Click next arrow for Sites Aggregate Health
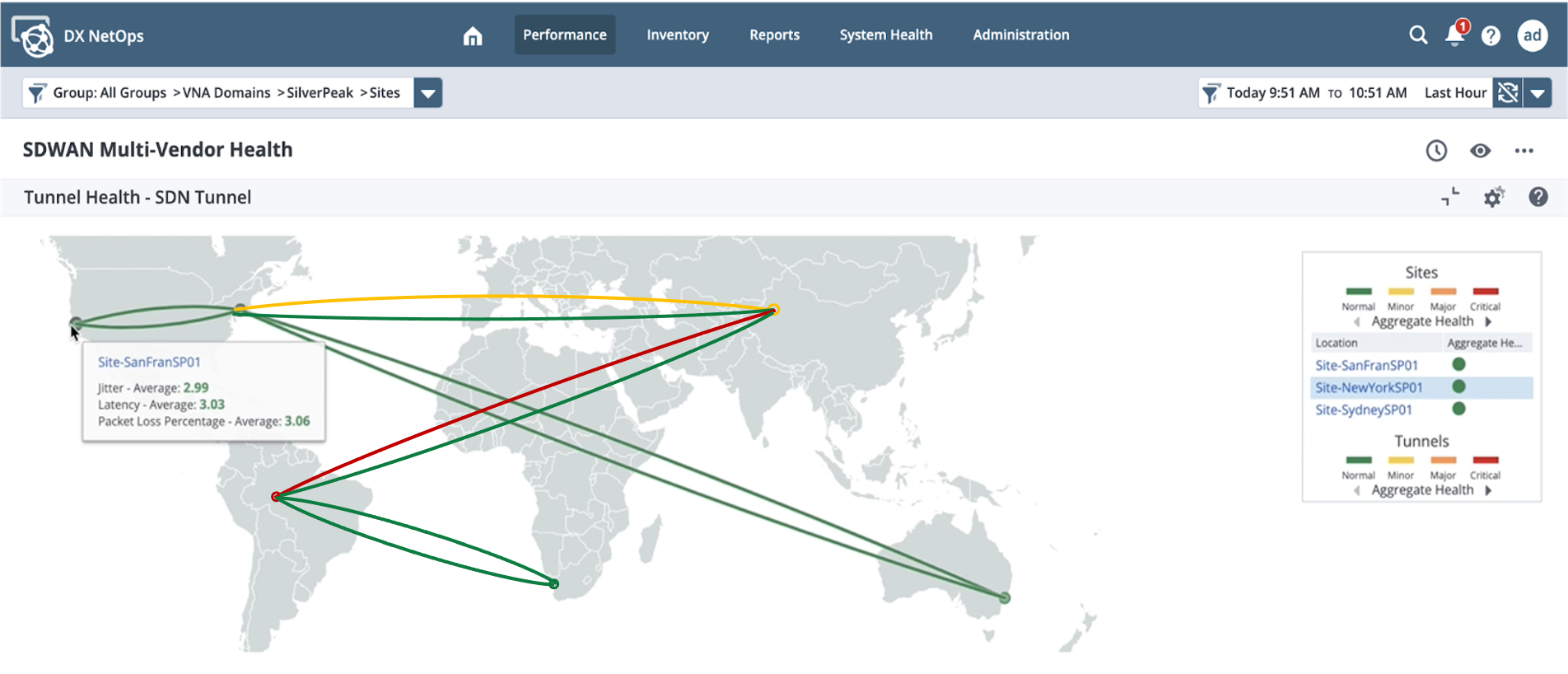This screenshot has width=1568, height=674. point(1488,321)
